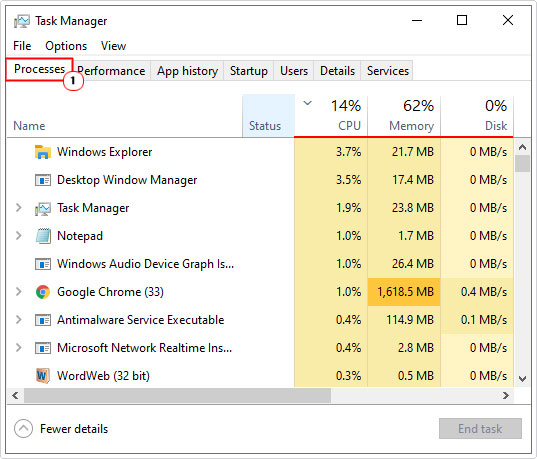Click the Task Manager title bar icon
537x459 pixels.
pos(22,21)
